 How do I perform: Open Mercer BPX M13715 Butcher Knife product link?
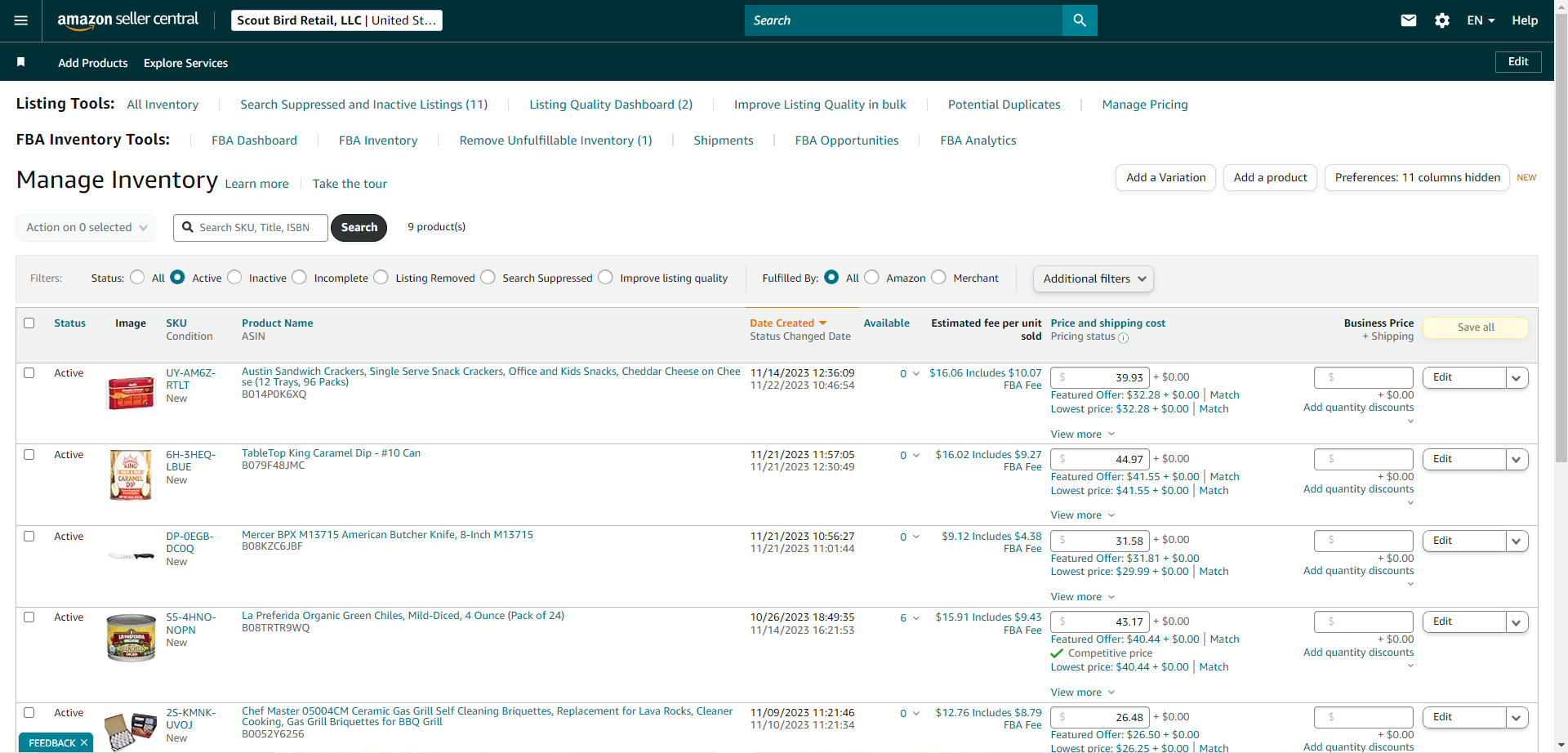(x=387, y=535)
